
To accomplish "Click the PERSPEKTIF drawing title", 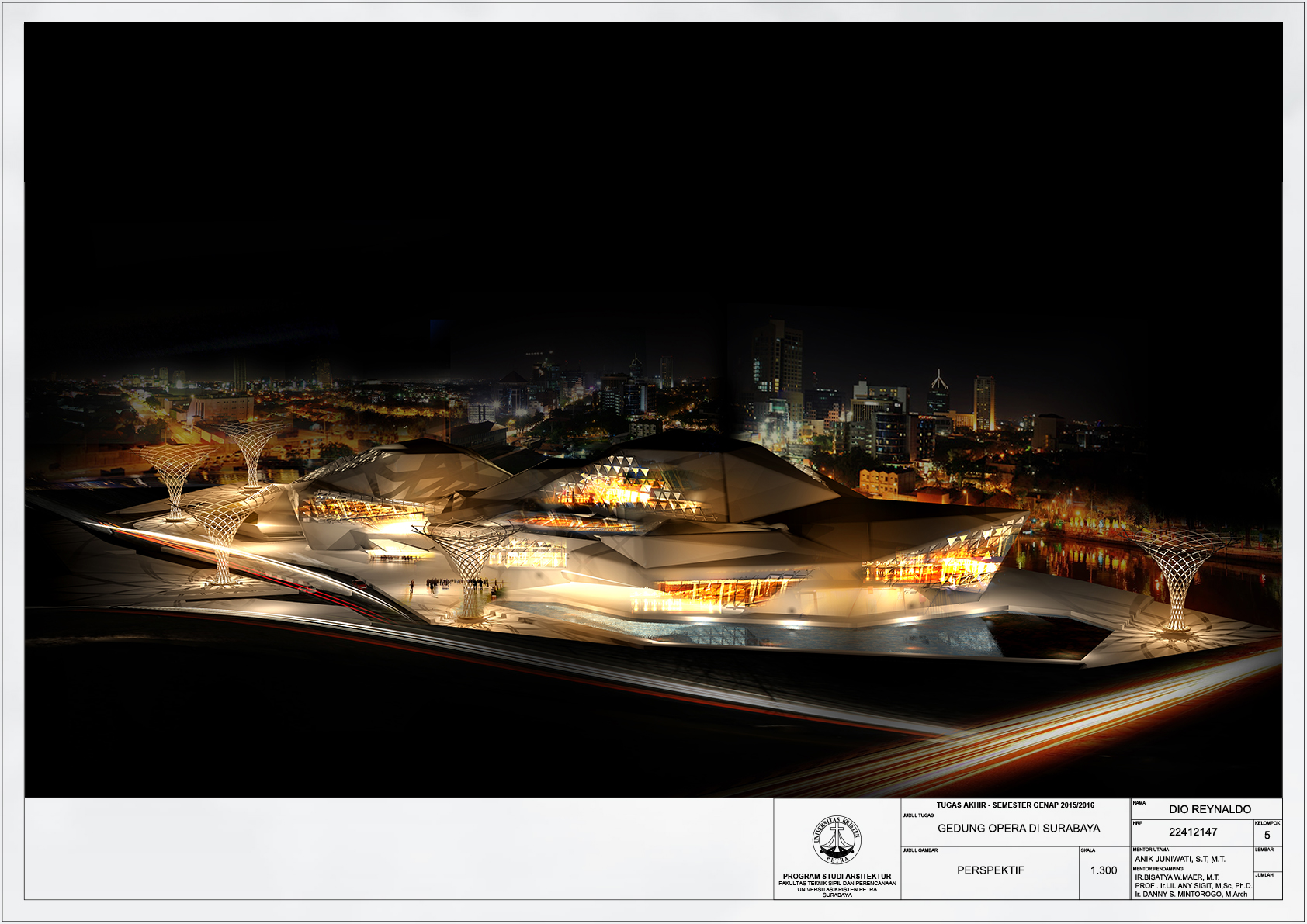I will [990, 870].
